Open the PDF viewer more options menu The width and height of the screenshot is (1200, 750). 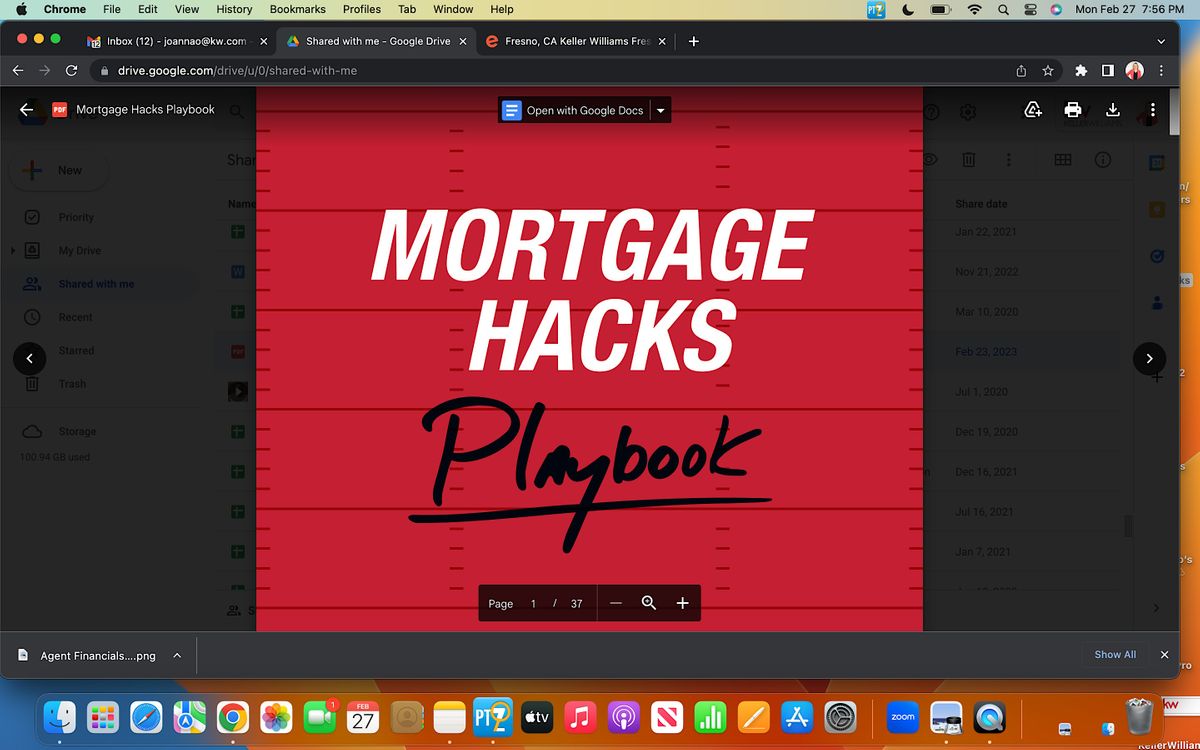1153,110
